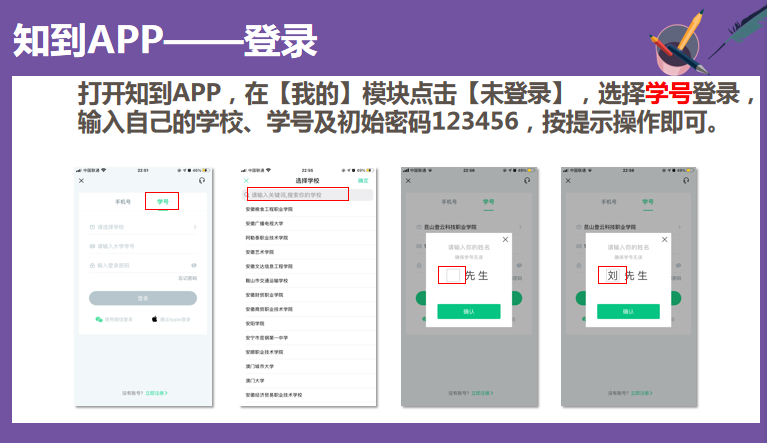
Task: Close the empty login screen with its X icon
Action: [82, 181]
